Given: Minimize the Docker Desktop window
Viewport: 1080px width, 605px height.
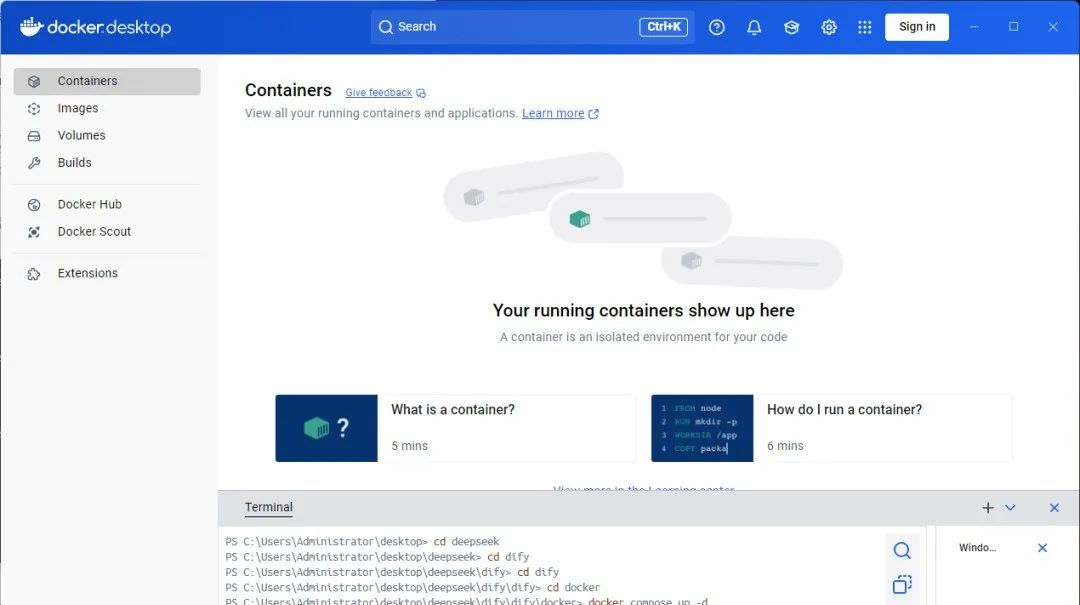Looking at the screenshot, I should coord(974,27).
